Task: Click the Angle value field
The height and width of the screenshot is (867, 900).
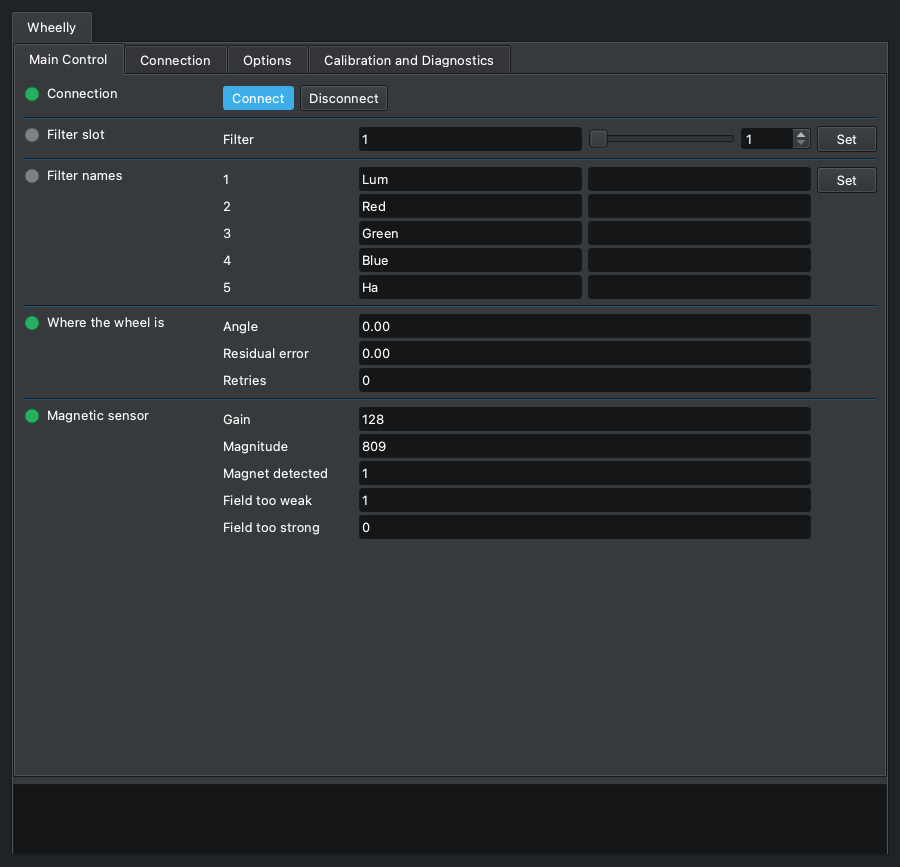Action: (x=585, y=326)
